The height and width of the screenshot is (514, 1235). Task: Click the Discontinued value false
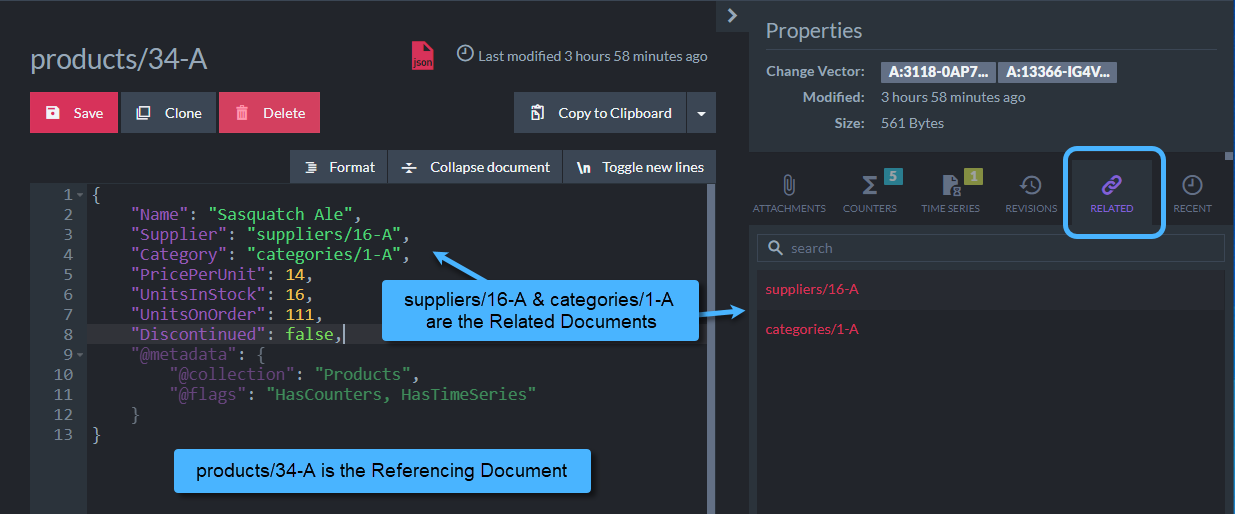click(x=310, y=334)
